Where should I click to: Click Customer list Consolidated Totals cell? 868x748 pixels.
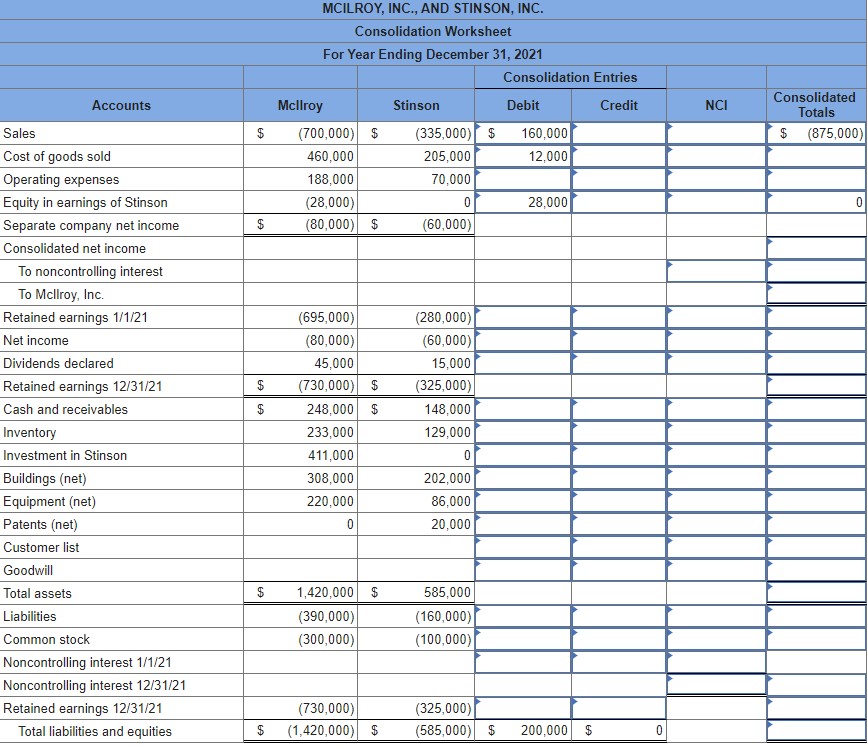(x=817, y=547)
